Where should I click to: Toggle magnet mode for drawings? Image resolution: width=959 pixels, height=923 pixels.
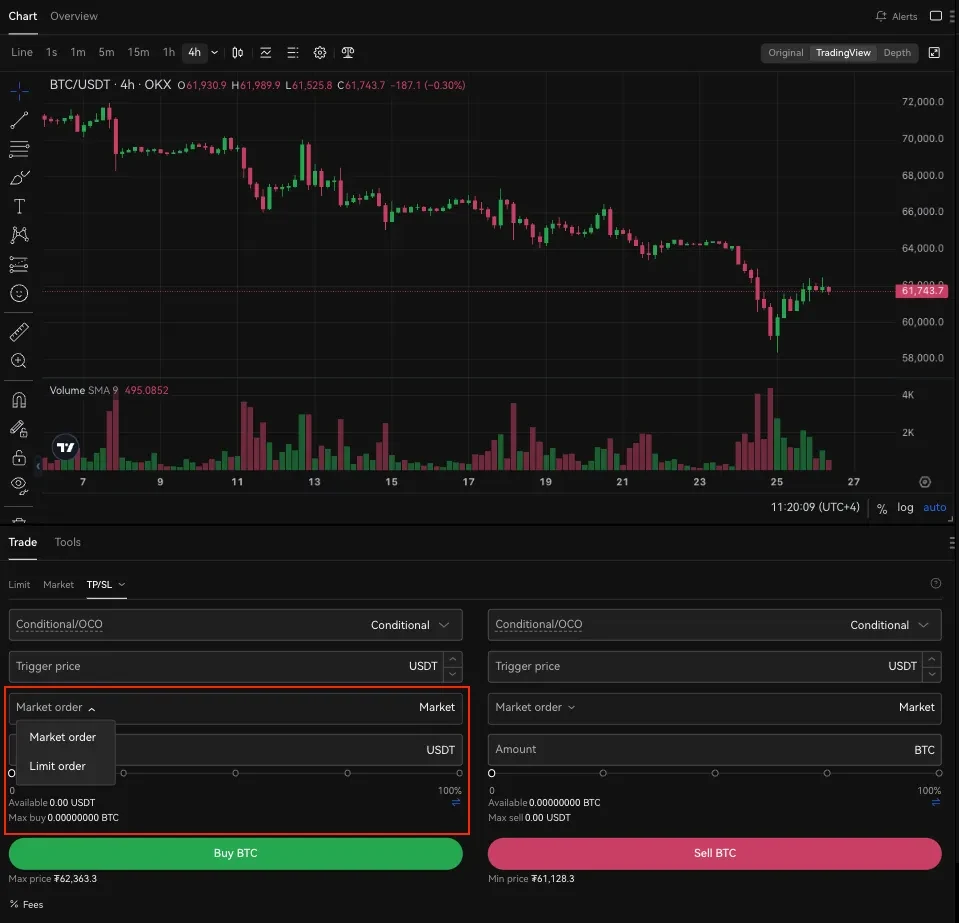point(19,400)
